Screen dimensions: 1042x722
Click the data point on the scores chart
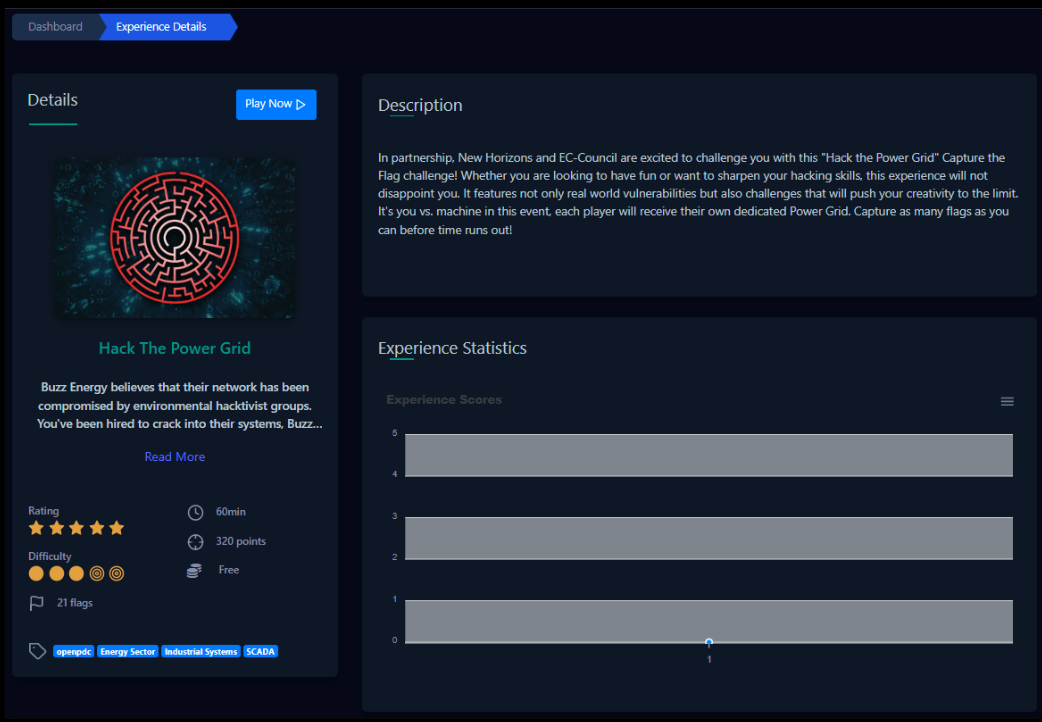pos(709,642)
